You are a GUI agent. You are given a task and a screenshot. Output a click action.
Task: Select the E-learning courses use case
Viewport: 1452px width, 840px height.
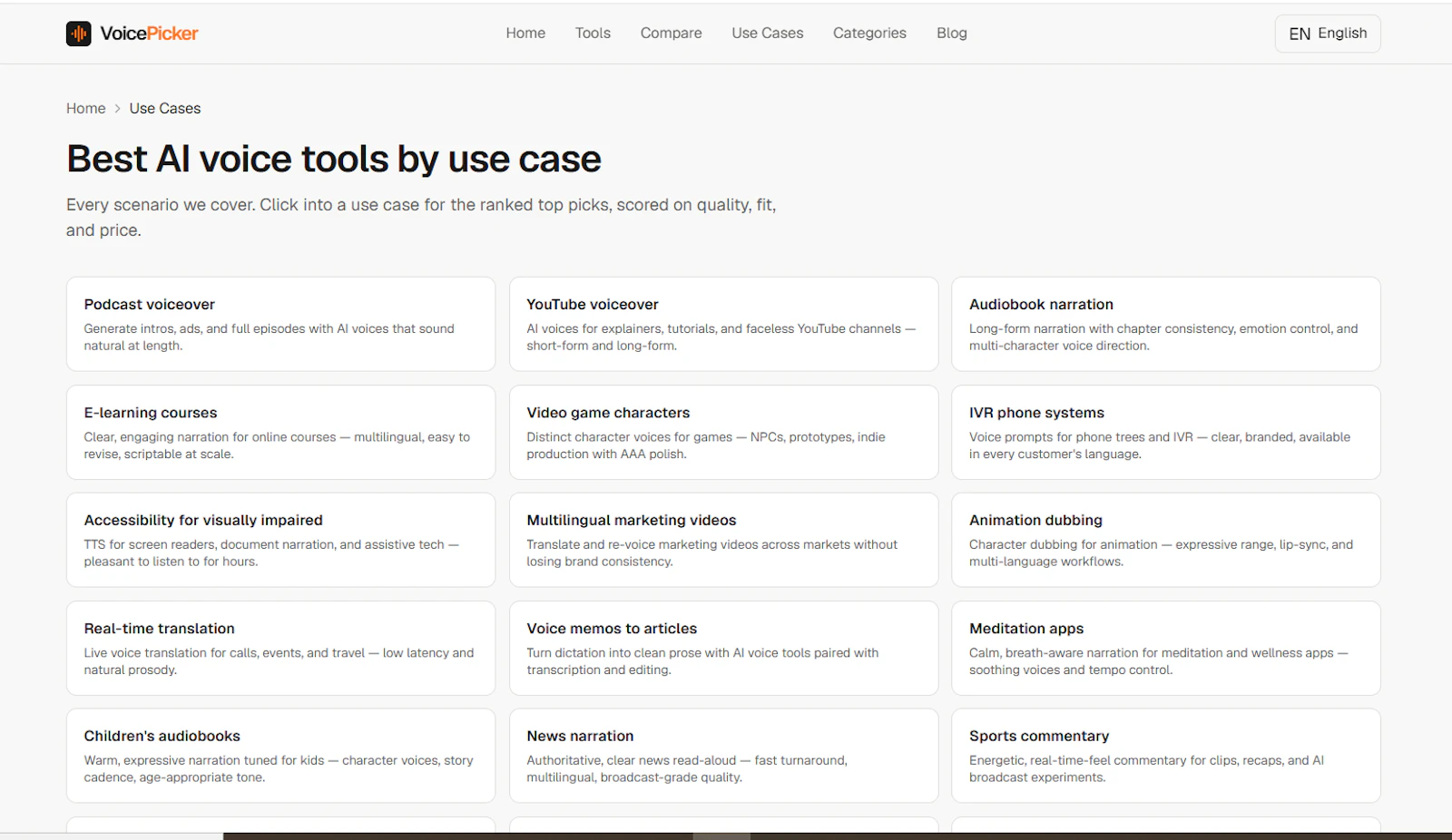pyautogui.click(x=280, y=432)
